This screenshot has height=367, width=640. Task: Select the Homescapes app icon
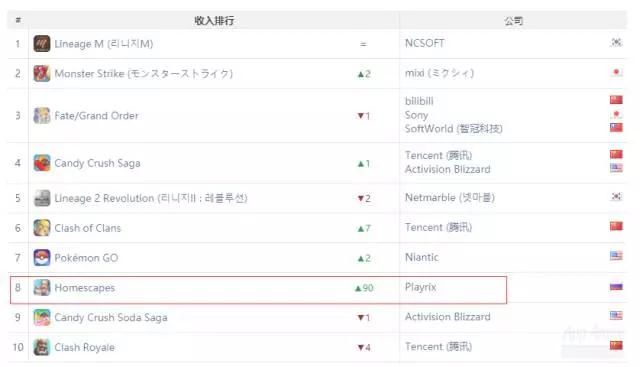click(42, 287)
